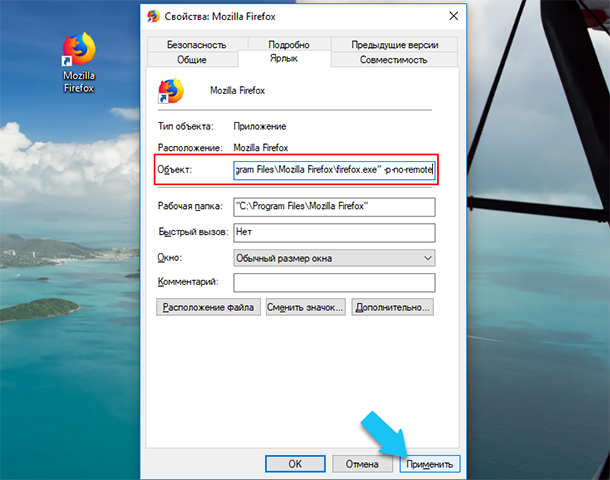Switch to the Безопасность tab
The height and width of the screenshot is (480, 610).
(x=196, y=44)
